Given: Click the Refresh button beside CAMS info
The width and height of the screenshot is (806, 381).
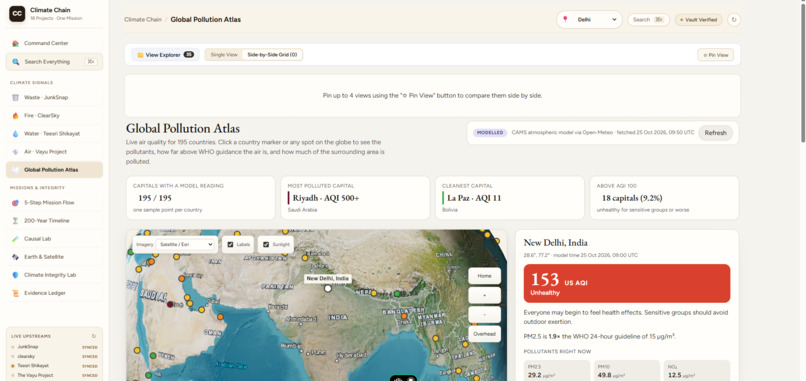Looking at the screenshot, I should tap(715, 133).
